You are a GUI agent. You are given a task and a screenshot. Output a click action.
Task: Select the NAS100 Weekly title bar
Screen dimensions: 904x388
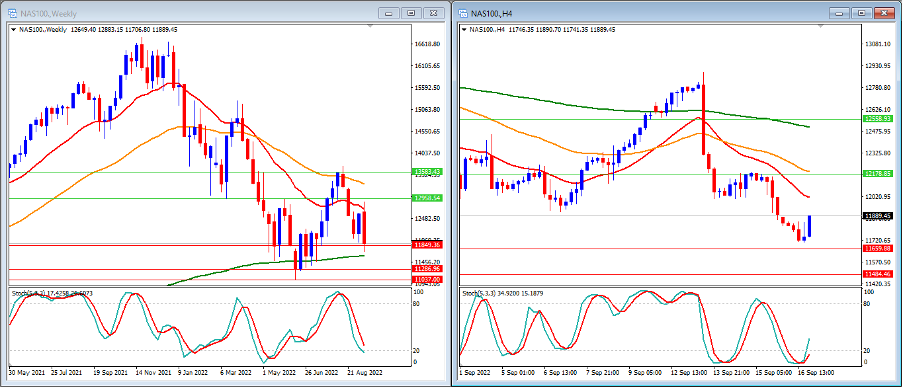pos(226,13)
